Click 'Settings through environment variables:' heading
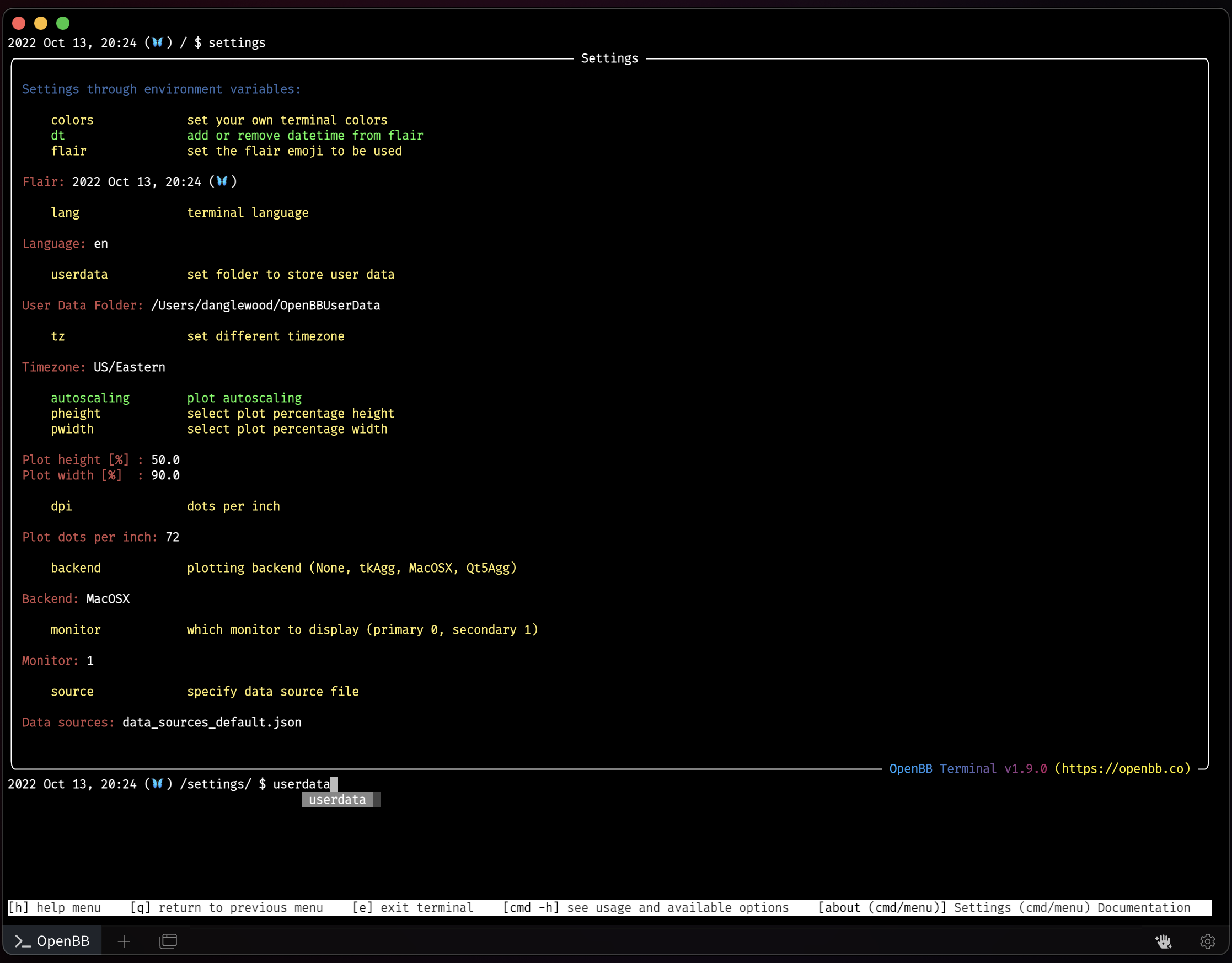 click(162, 89)
